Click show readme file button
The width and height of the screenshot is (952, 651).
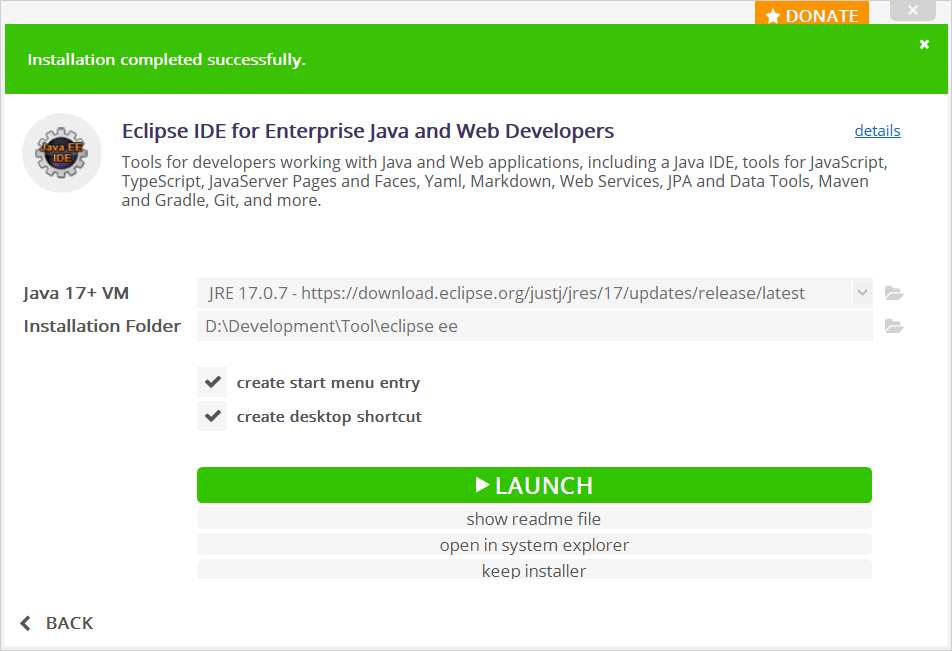pos(534,519)
